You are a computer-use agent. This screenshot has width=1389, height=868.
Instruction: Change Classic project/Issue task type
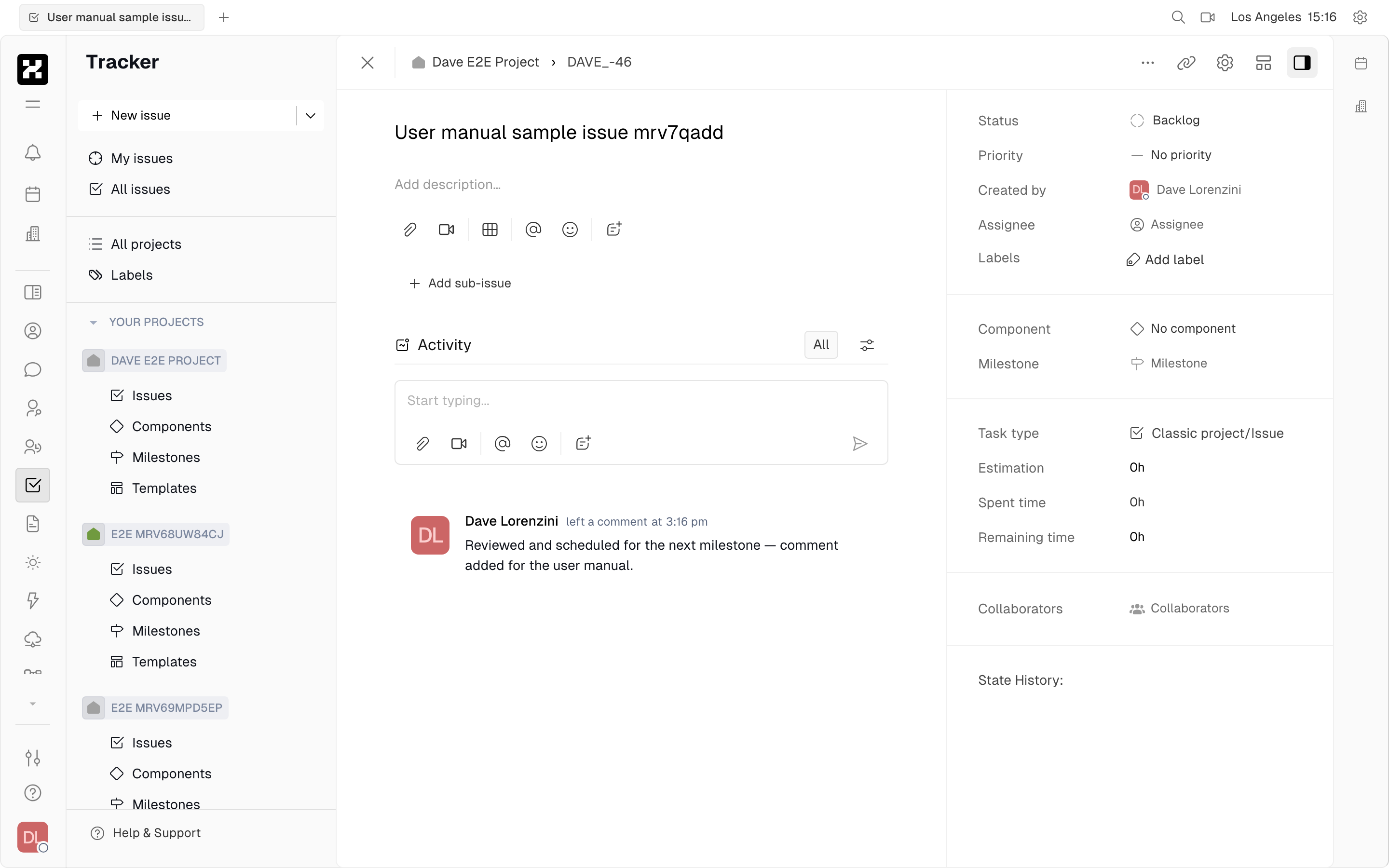(x=1207, y=434)
